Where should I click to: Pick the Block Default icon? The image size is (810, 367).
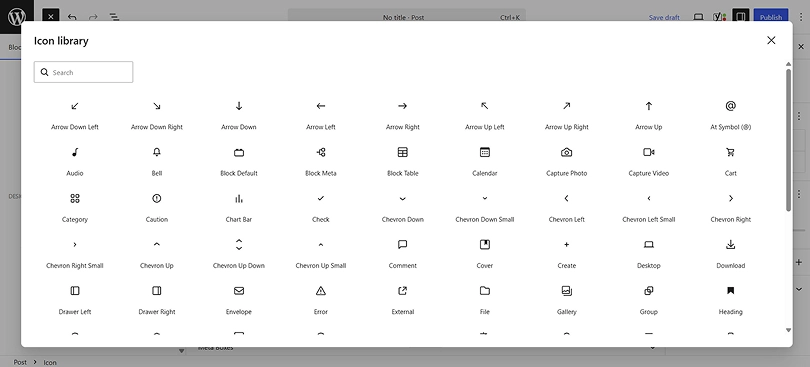239,152
